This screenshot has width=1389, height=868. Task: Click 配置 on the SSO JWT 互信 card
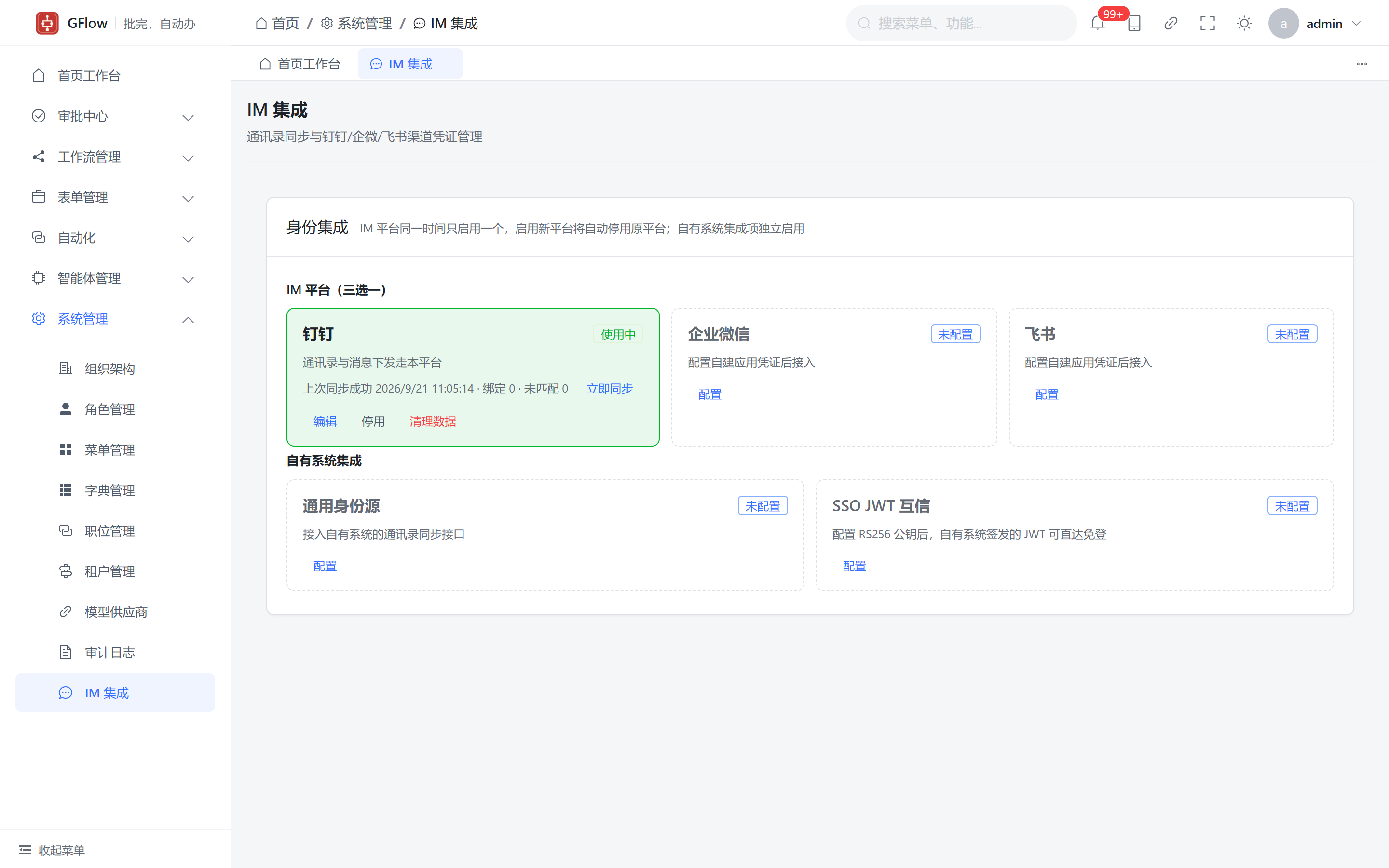click(854, 566)
